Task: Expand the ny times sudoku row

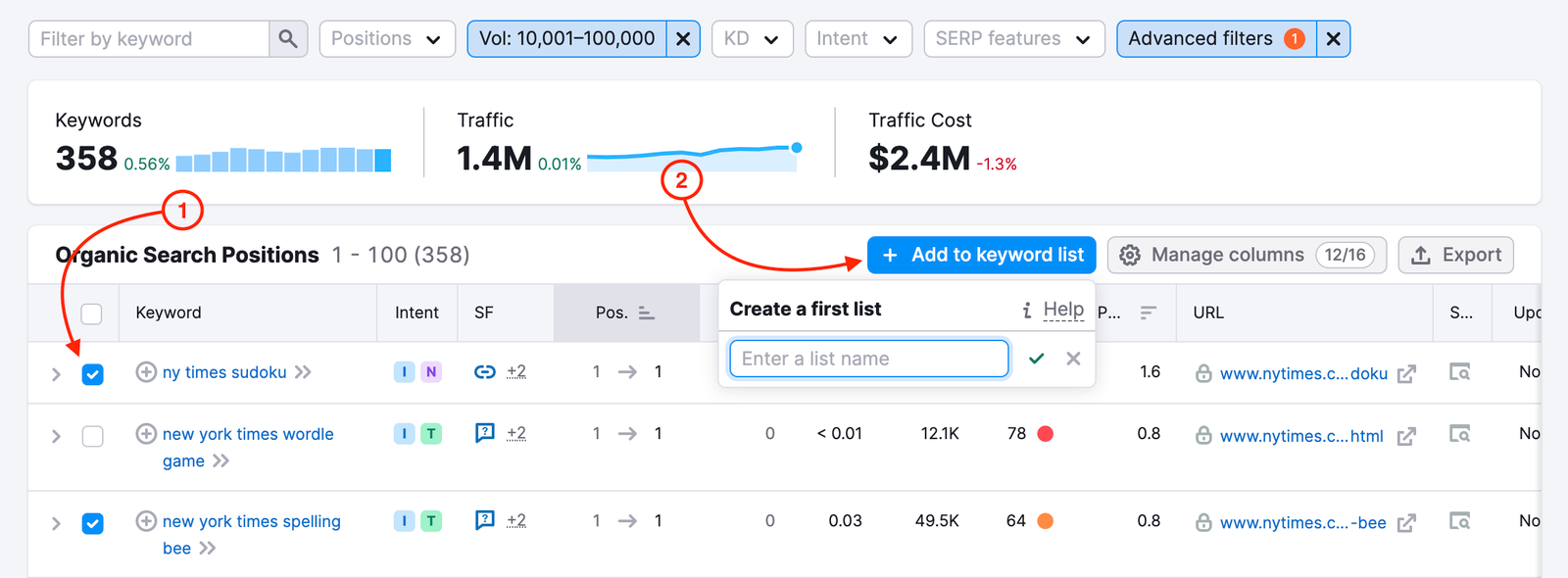Action: click(56, 374)
